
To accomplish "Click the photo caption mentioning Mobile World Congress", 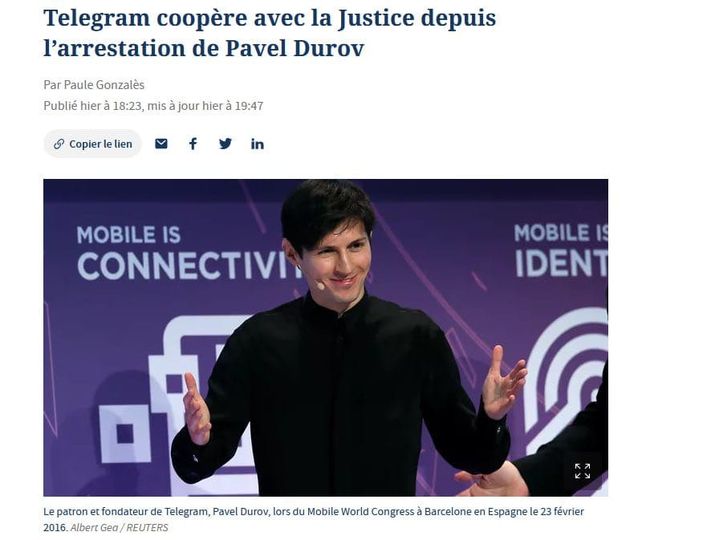I will tap(313, 519).
